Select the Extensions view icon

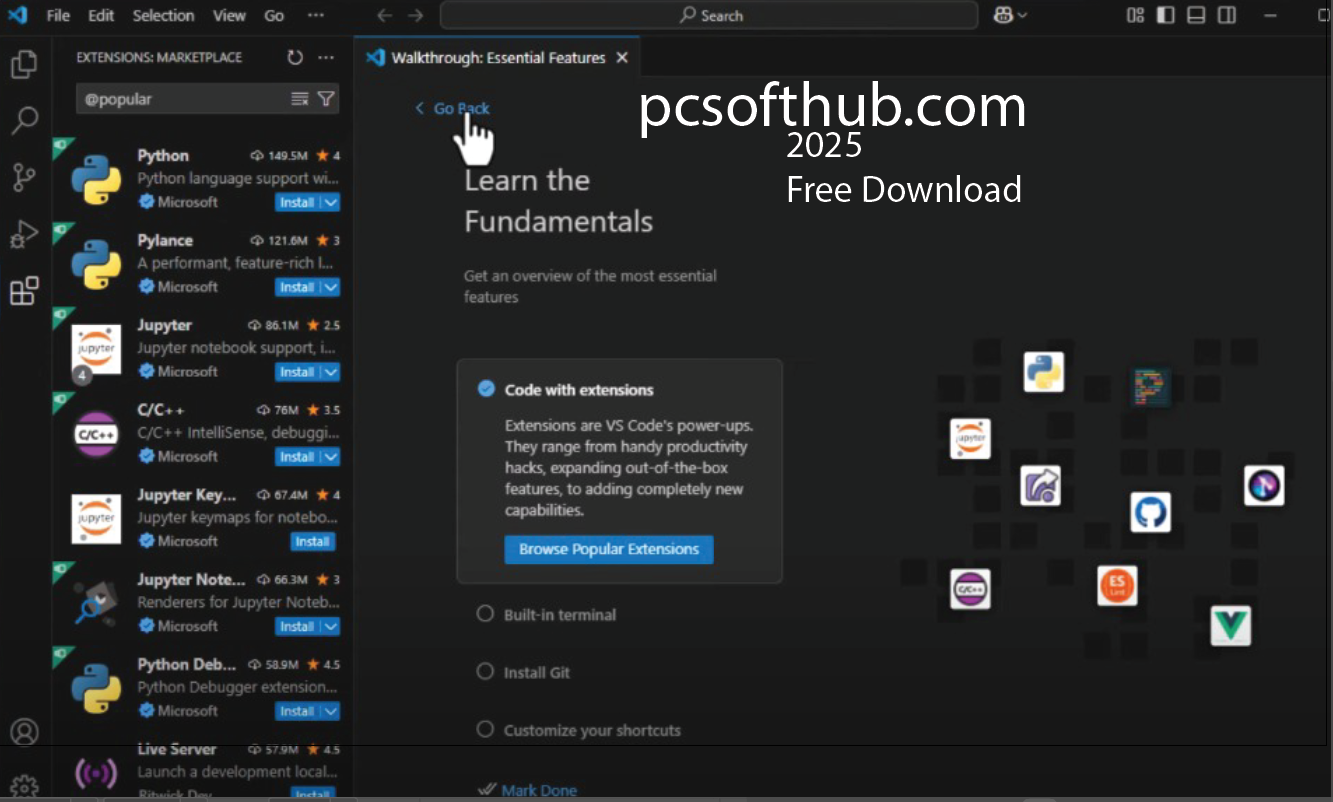pyautogui.click(x=24, y=291)
